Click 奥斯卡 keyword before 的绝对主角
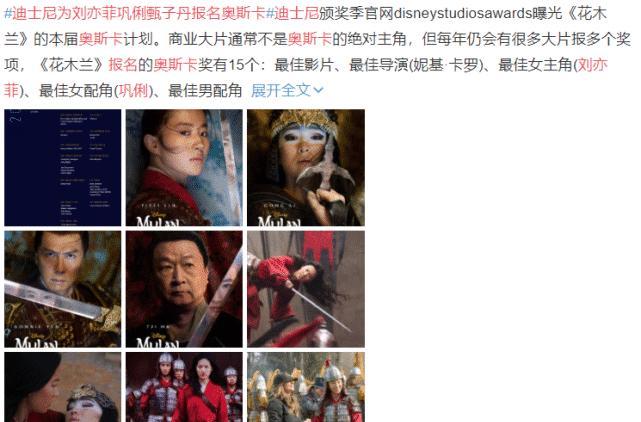Screen dimensions: 641x422 [310, 39]
